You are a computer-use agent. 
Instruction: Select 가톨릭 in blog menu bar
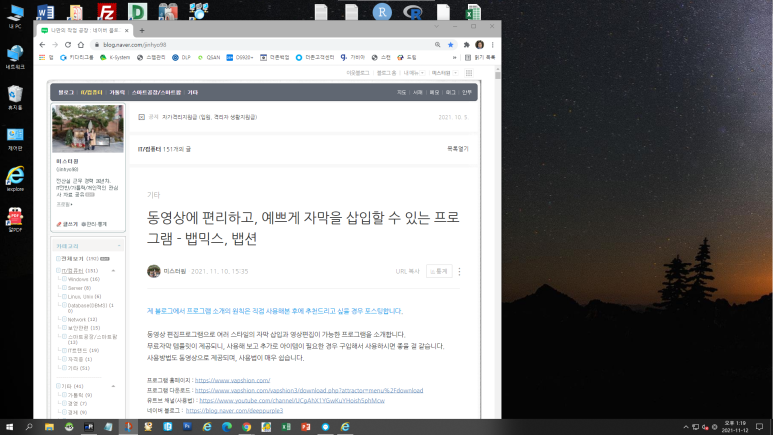[117, 93]
